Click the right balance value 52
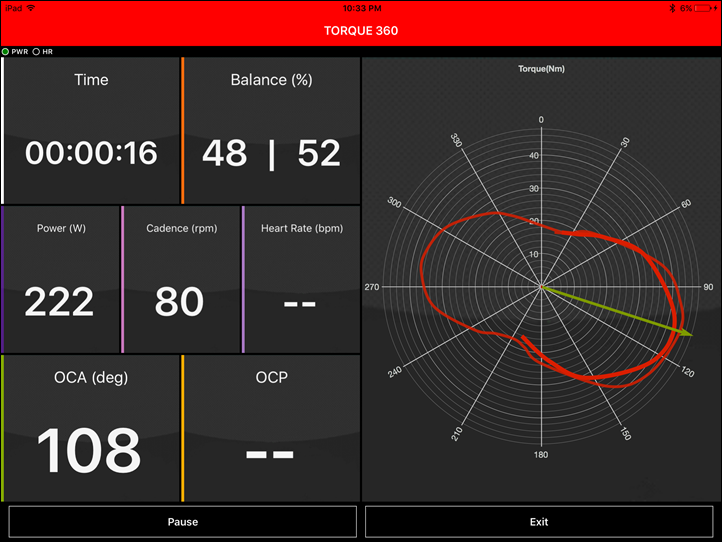The width and height of the screenshot is (722, 542). [319, 153]
